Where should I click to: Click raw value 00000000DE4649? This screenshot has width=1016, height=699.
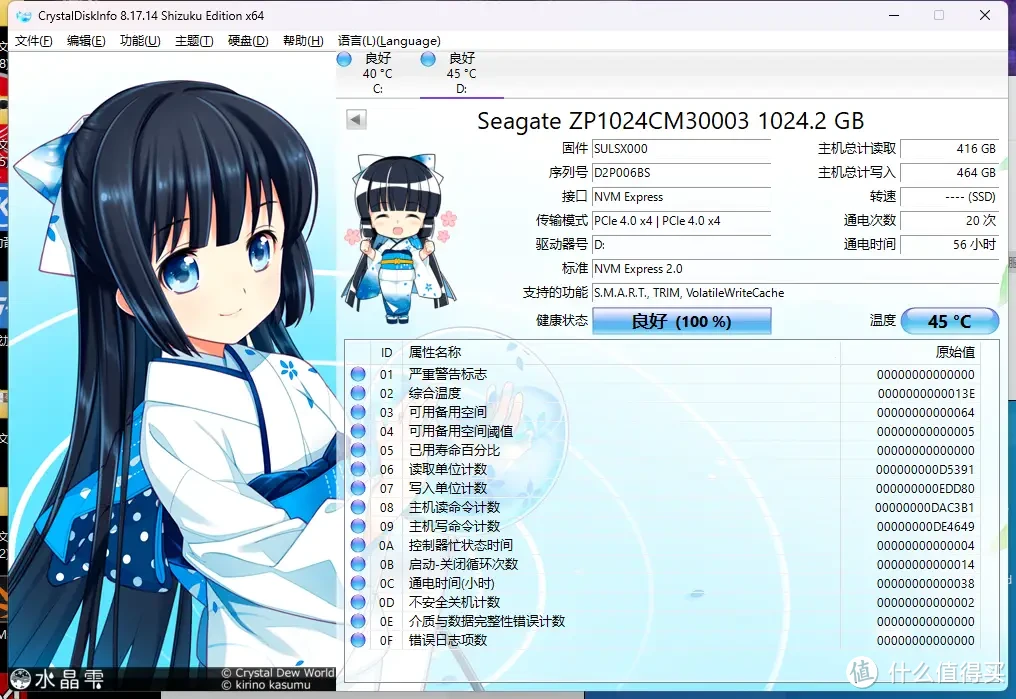tap(925, 527)
